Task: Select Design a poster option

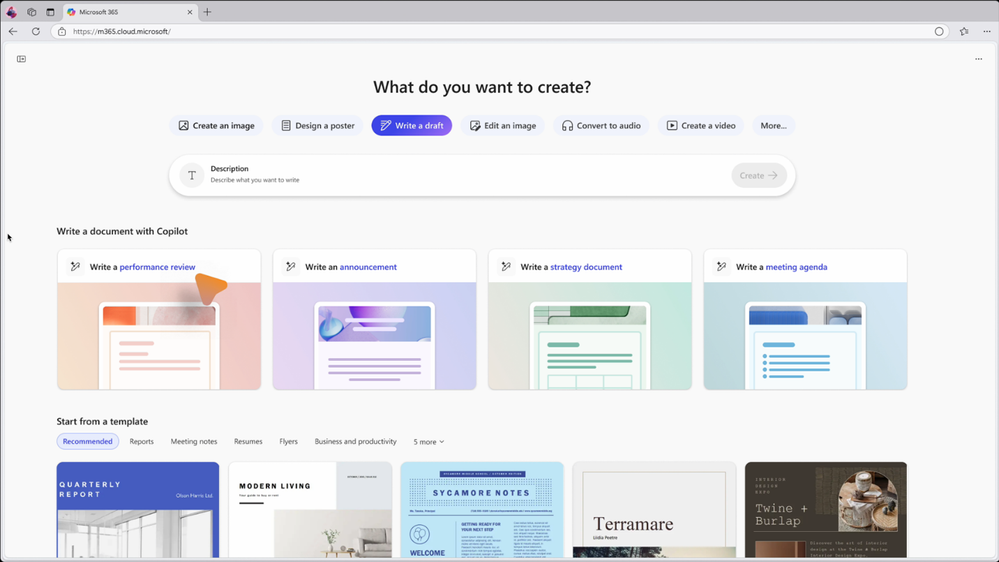Action: (x=318, y=126)
